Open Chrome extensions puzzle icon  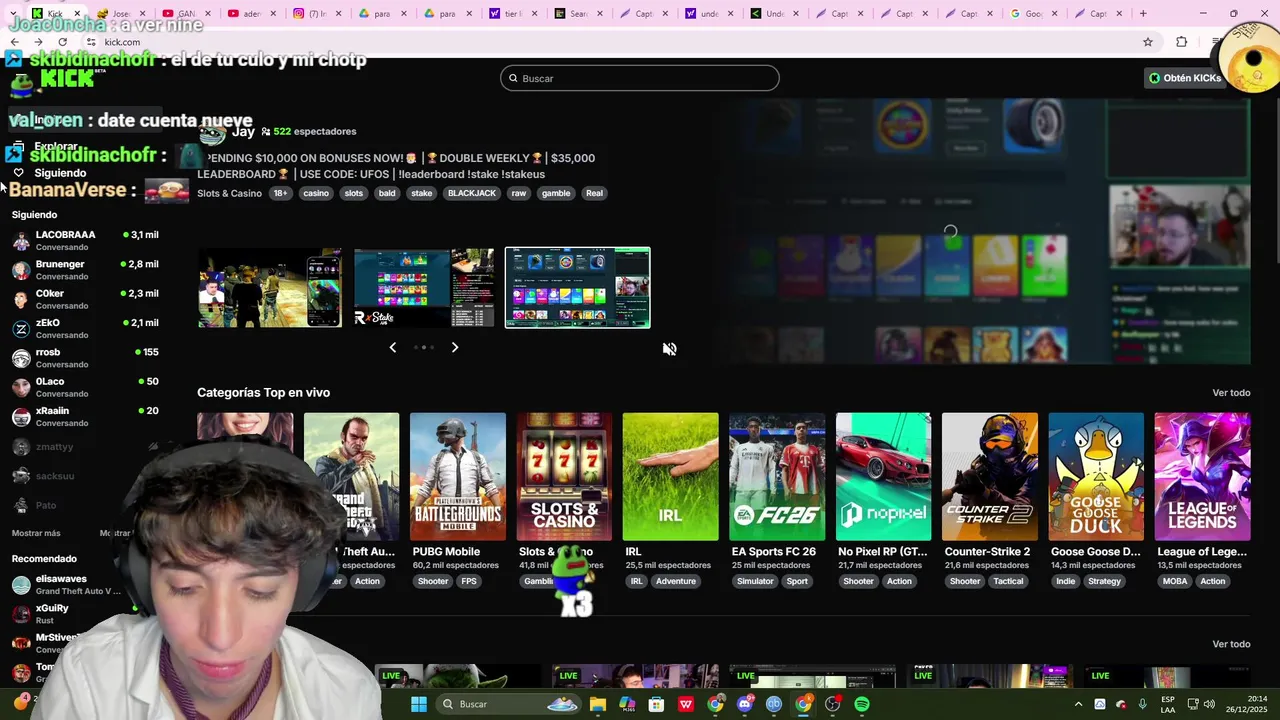click(1182, 42)
